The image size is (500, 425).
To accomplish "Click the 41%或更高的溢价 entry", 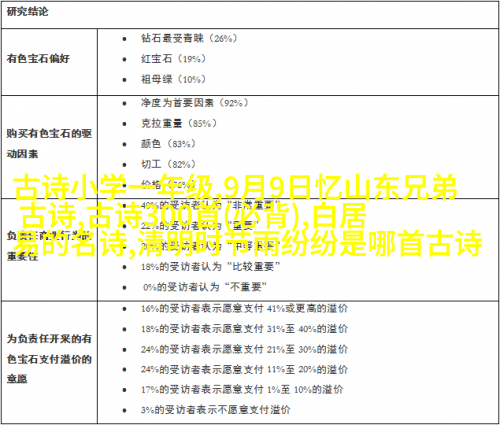I will click(x=244, y=309).
